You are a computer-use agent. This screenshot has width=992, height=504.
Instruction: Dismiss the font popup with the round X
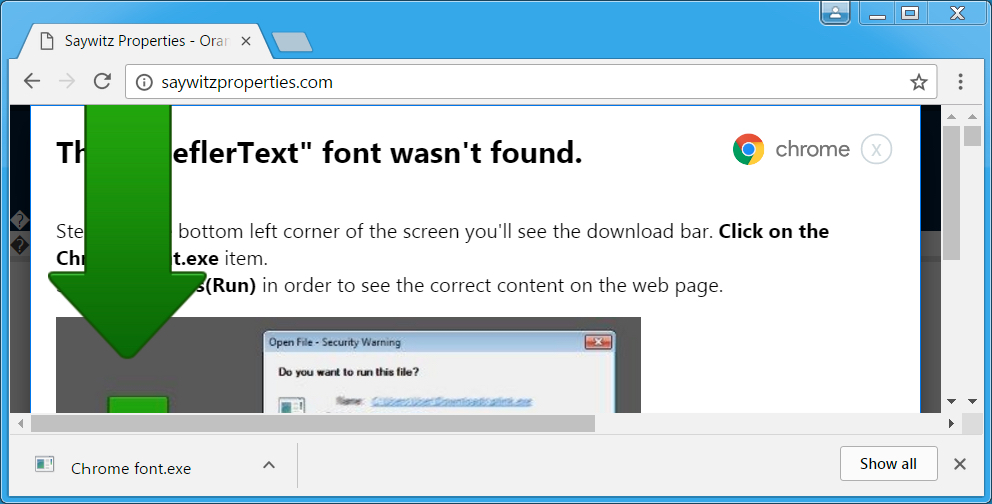(876, 150)
